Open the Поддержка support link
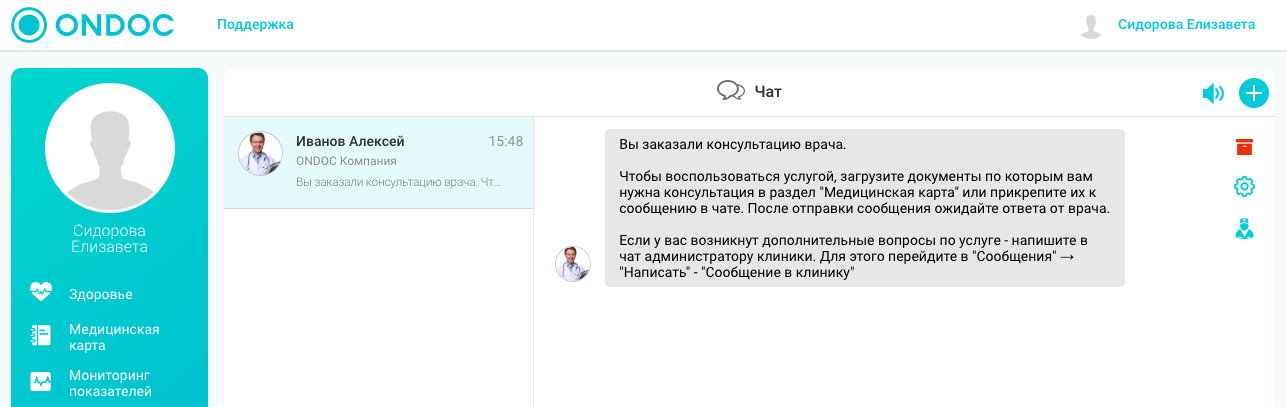The height and width of the screenshot is (407, 1287). (255, 25)
